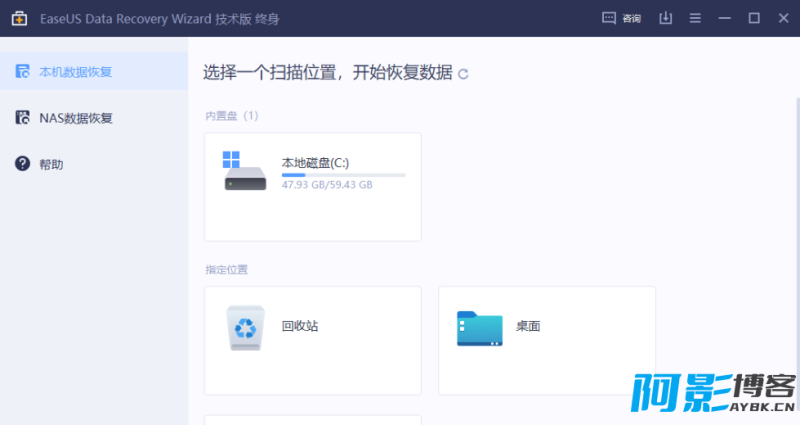Click the import/download icon in title bar
This screenshot has width=800, height=425.
pos(665,18)
